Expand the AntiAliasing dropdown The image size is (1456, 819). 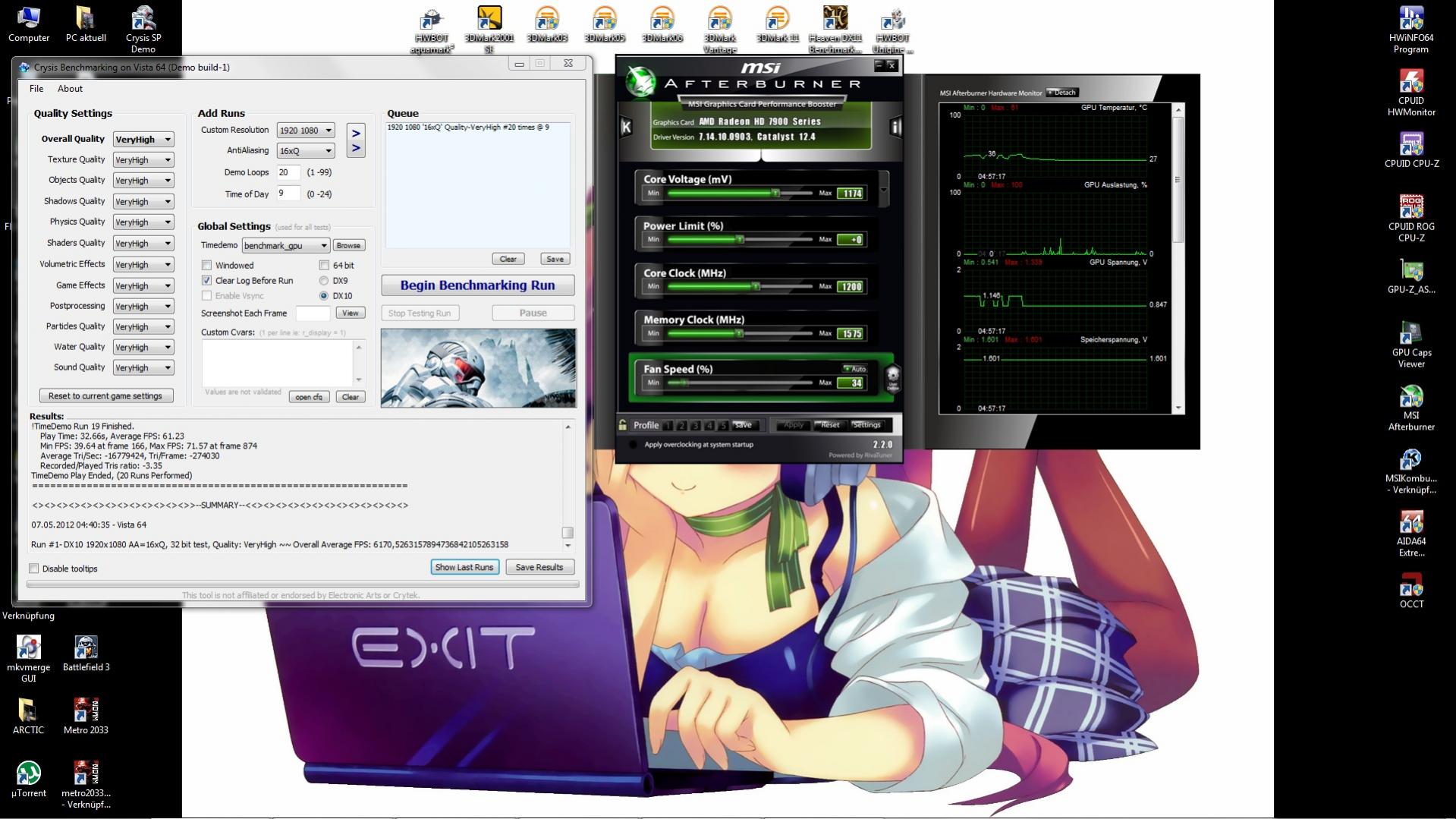pos(305,151)
